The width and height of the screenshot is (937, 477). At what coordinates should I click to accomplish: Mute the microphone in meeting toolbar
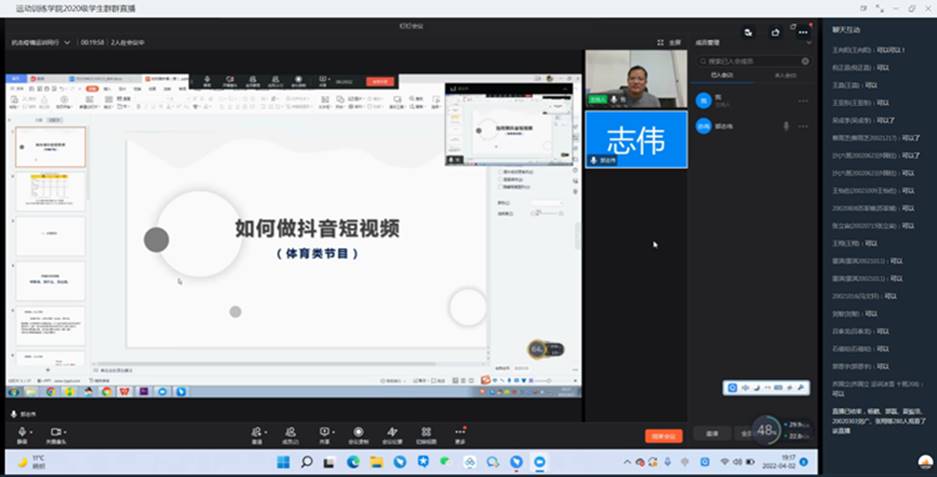coord(21,434)
